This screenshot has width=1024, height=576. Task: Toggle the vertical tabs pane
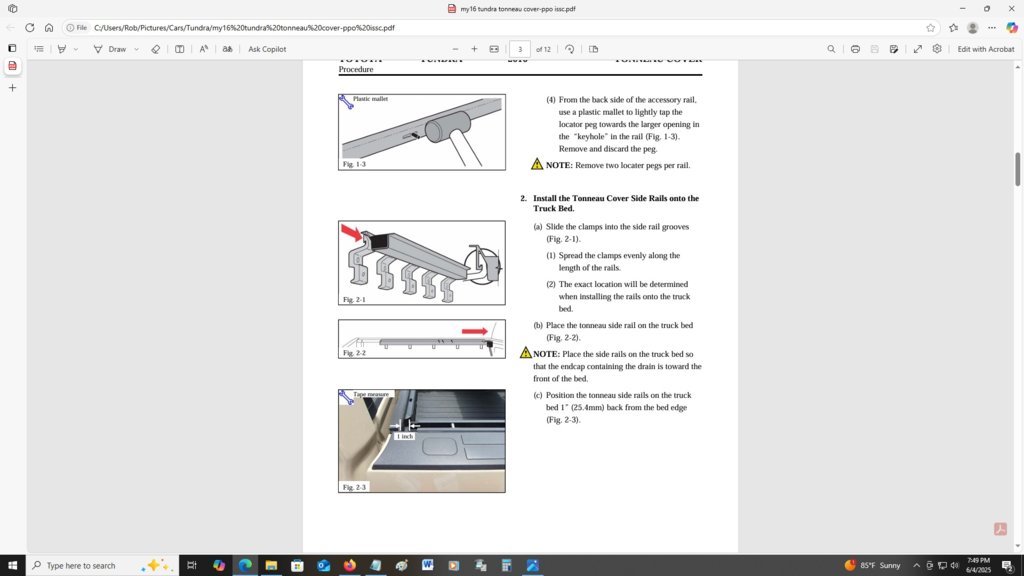[x=12, y=48]
